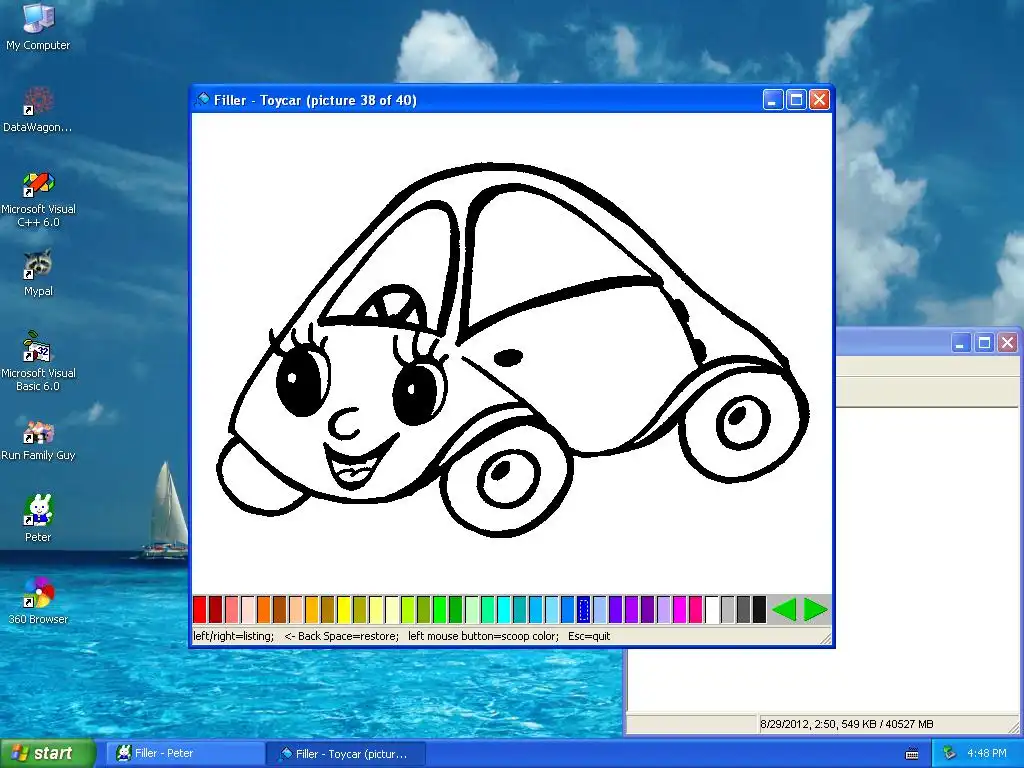Viewport: 1024px width, 768px height.
Task: Select the brown palette swatch
Action: [280, 609]
